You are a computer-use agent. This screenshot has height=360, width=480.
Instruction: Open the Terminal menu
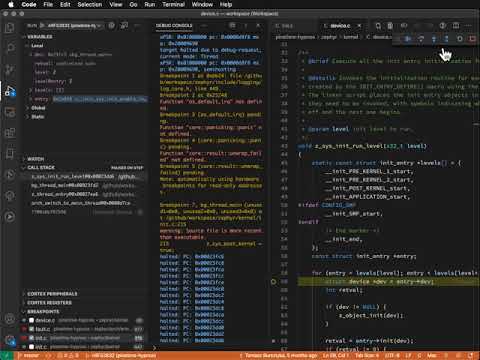point(173,4)
